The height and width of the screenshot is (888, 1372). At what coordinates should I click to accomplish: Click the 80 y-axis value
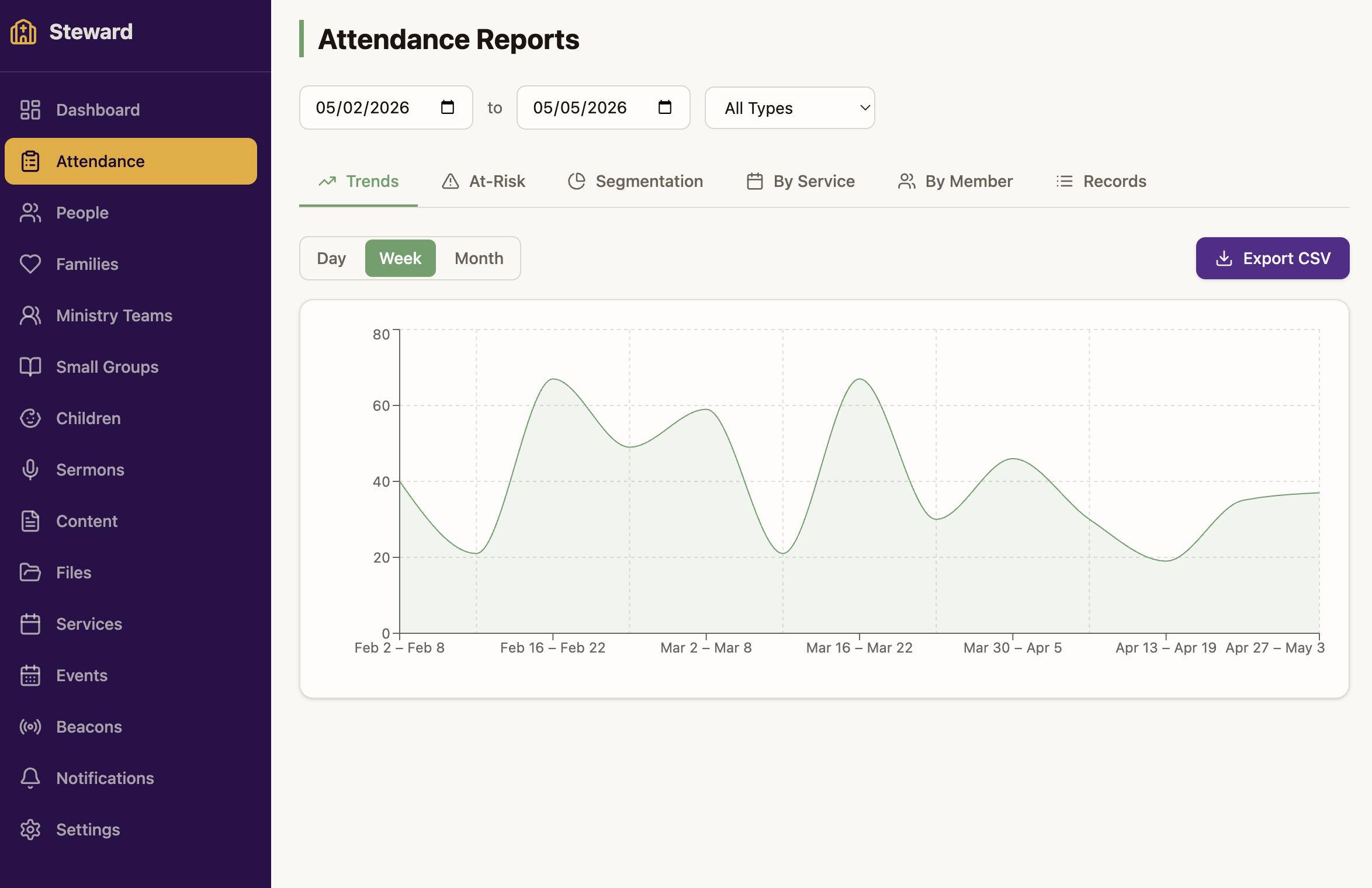coord(381,334)
